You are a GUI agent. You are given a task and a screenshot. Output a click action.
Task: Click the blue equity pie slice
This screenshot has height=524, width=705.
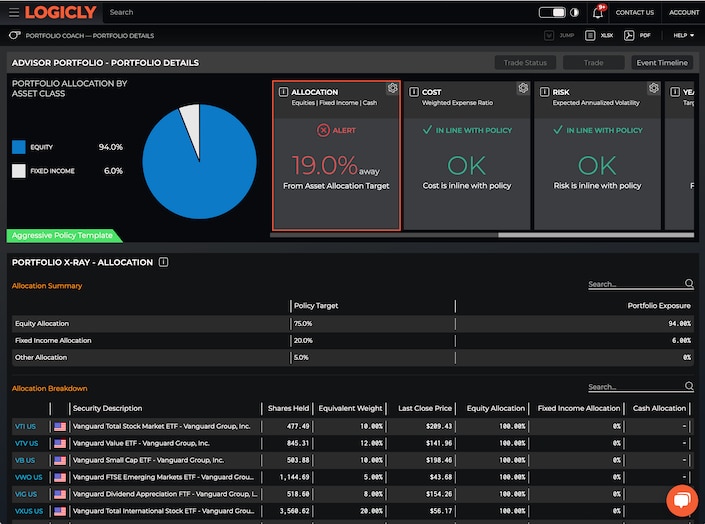pos(198,180)
